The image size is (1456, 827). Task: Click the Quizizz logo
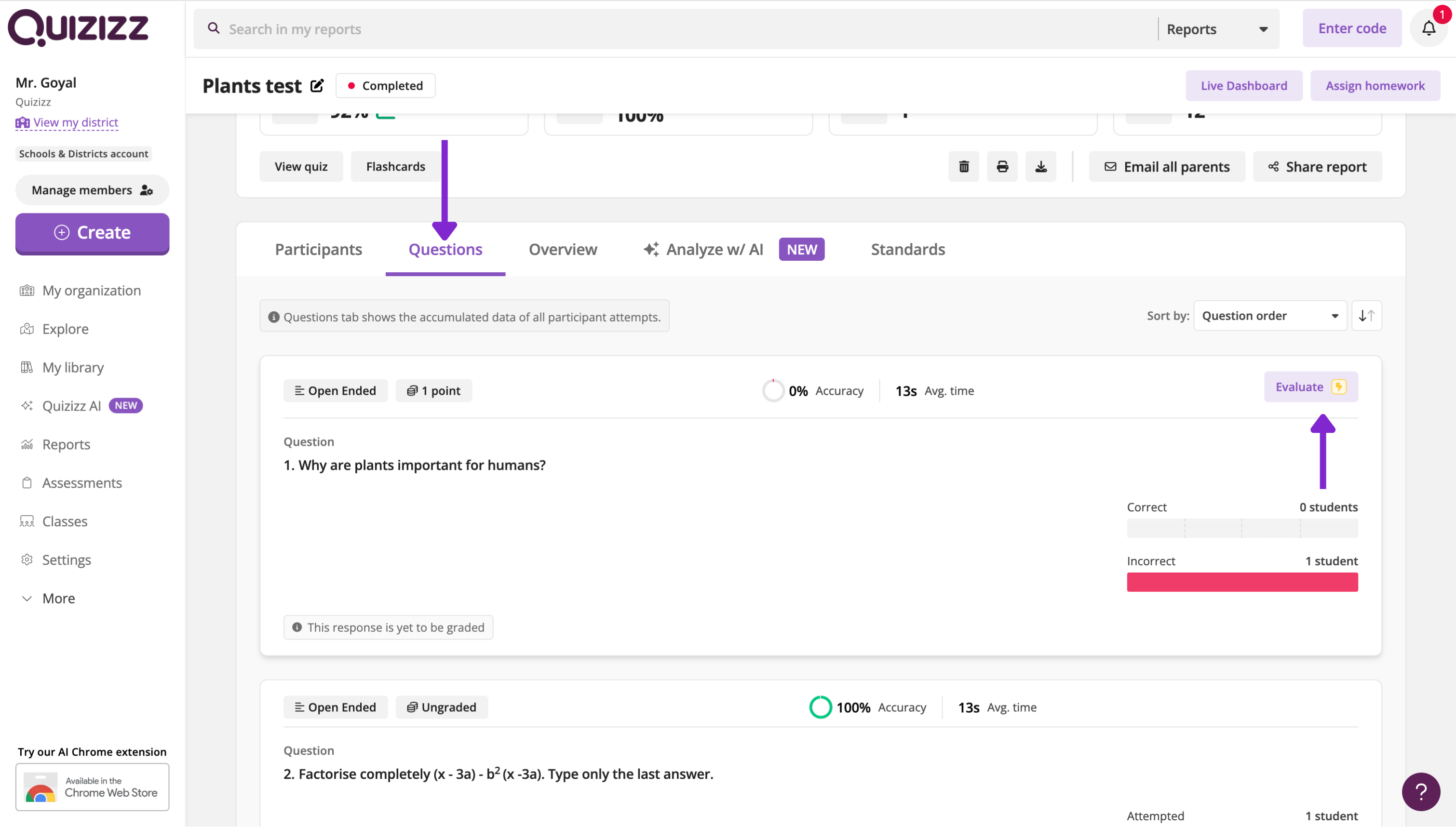pos(78,28)
